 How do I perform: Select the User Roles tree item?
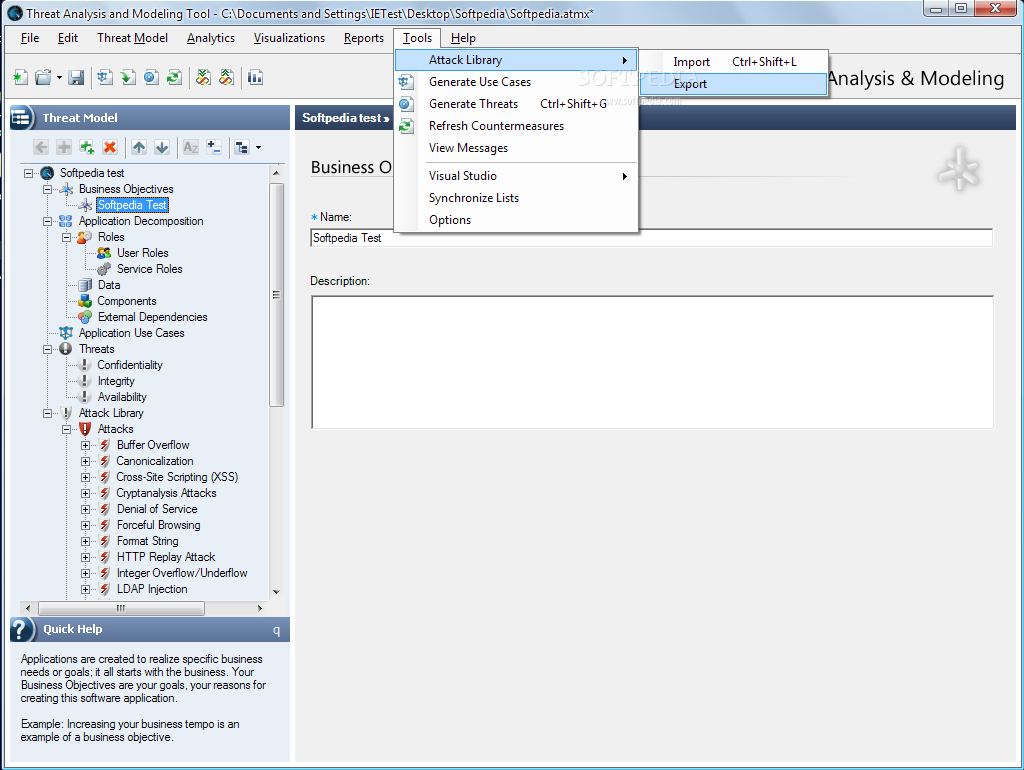142,253
